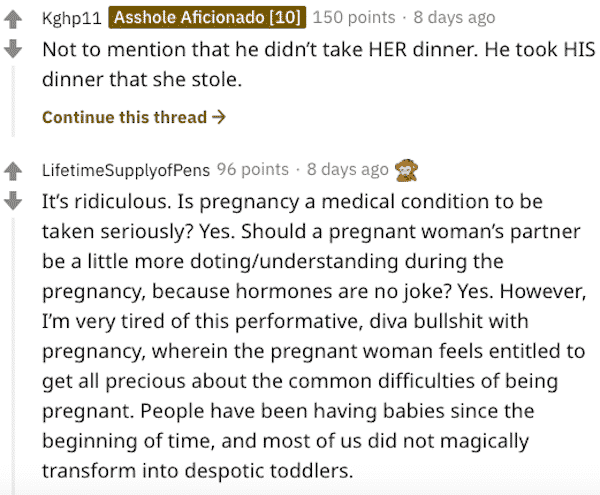
Task: Click the monkey award icon
Action: pos(406,170)
